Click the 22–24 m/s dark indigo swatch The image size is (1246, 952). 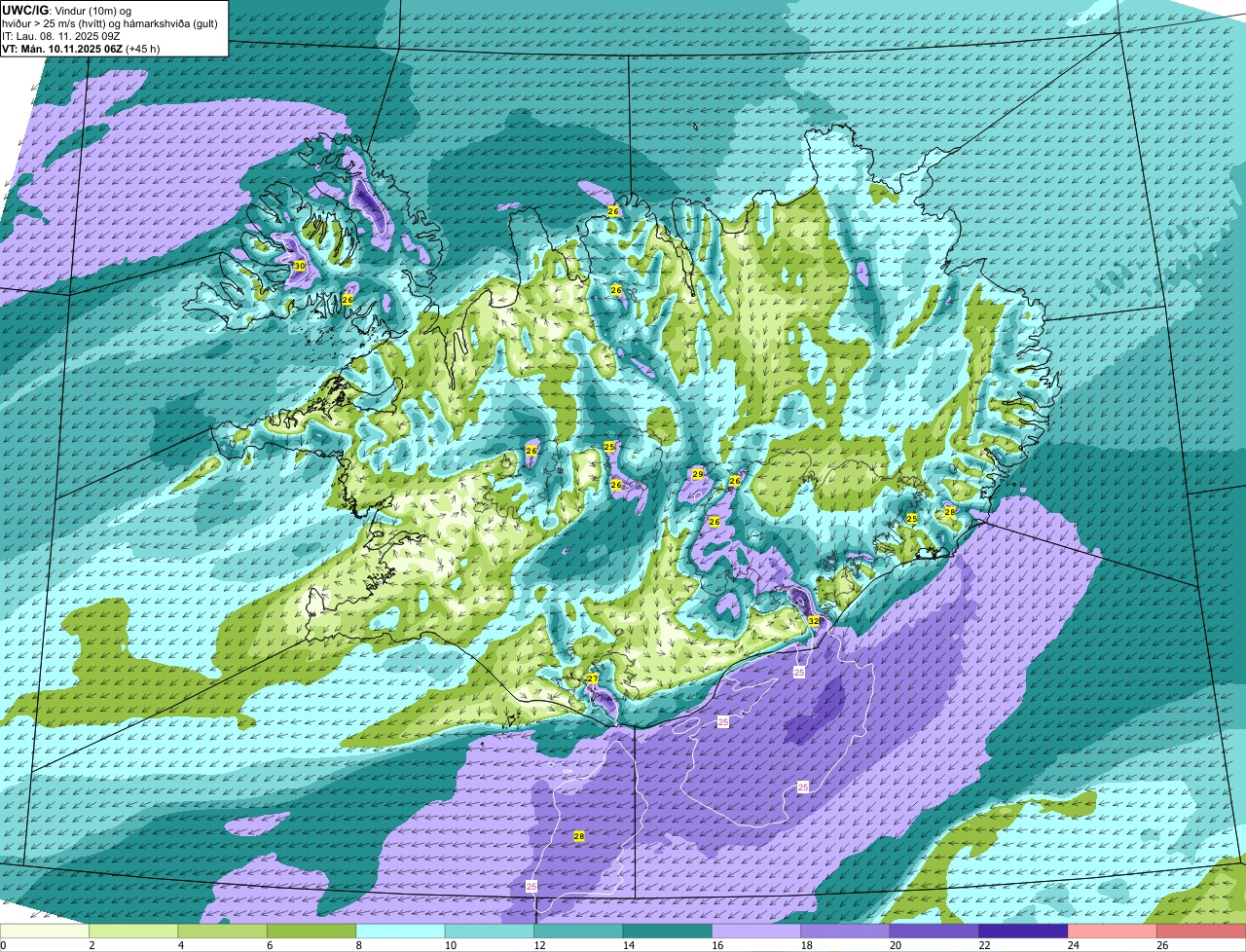point(1023,931)
